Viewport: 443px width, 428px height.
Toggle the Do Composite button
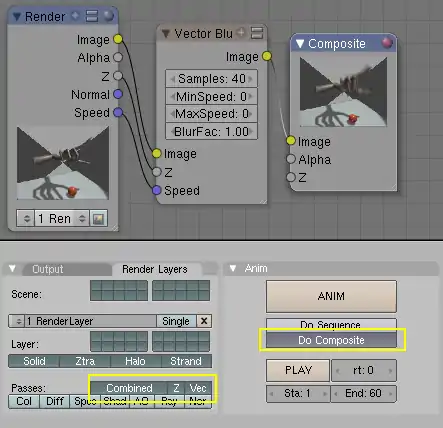pyautogui.click(x=331, y=340)
